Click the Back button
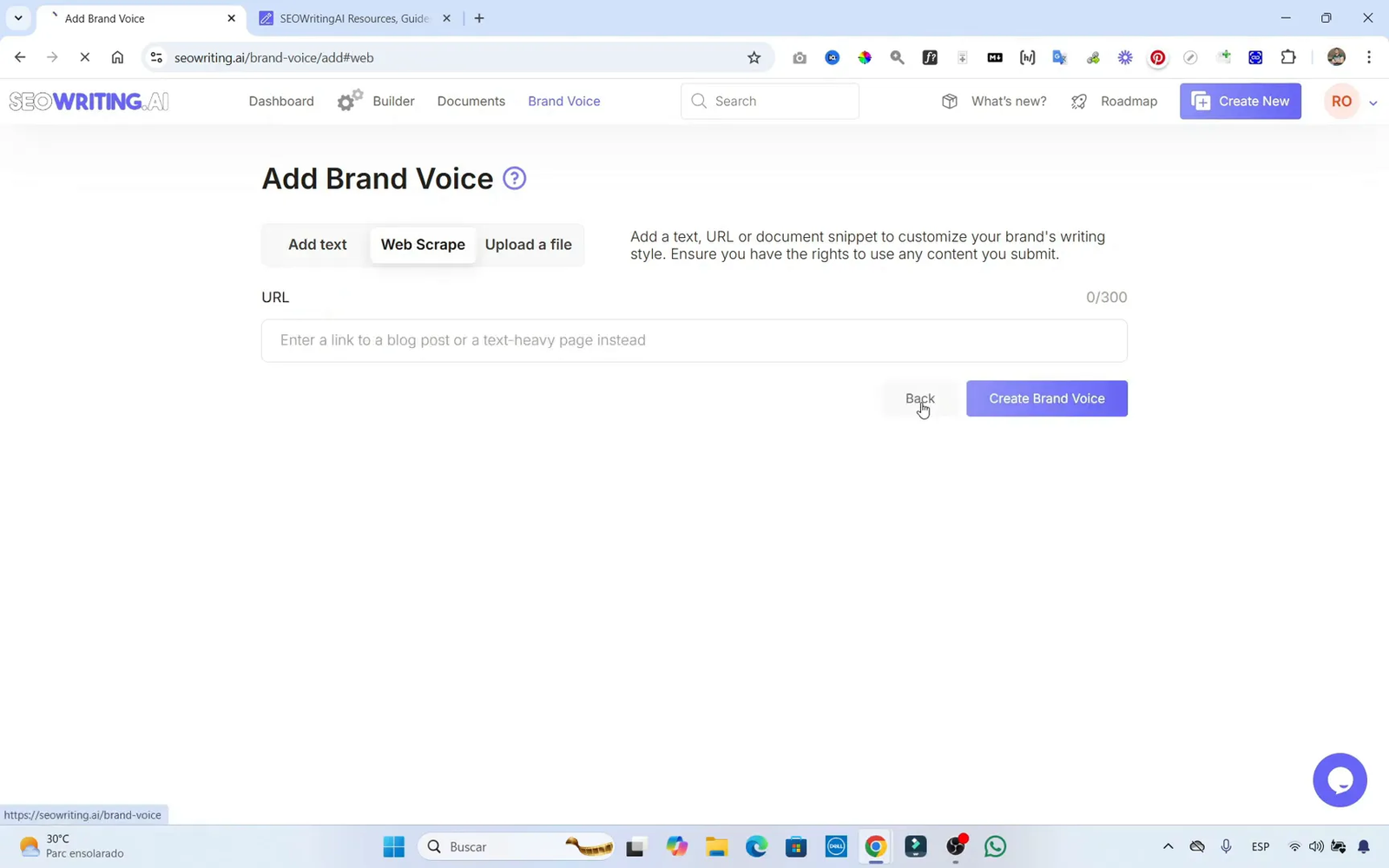The height and width of the screenshot is (868, 1389). click(919, 398)
